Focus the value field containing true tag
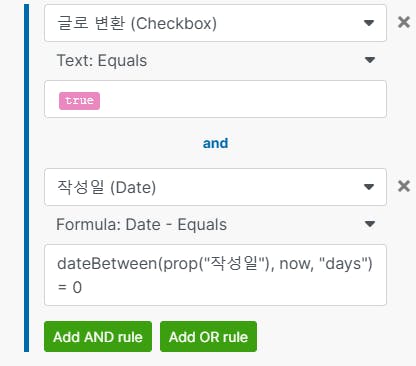Image resolution: width=416 pixels, height=366 pixels. click(215, 99)
